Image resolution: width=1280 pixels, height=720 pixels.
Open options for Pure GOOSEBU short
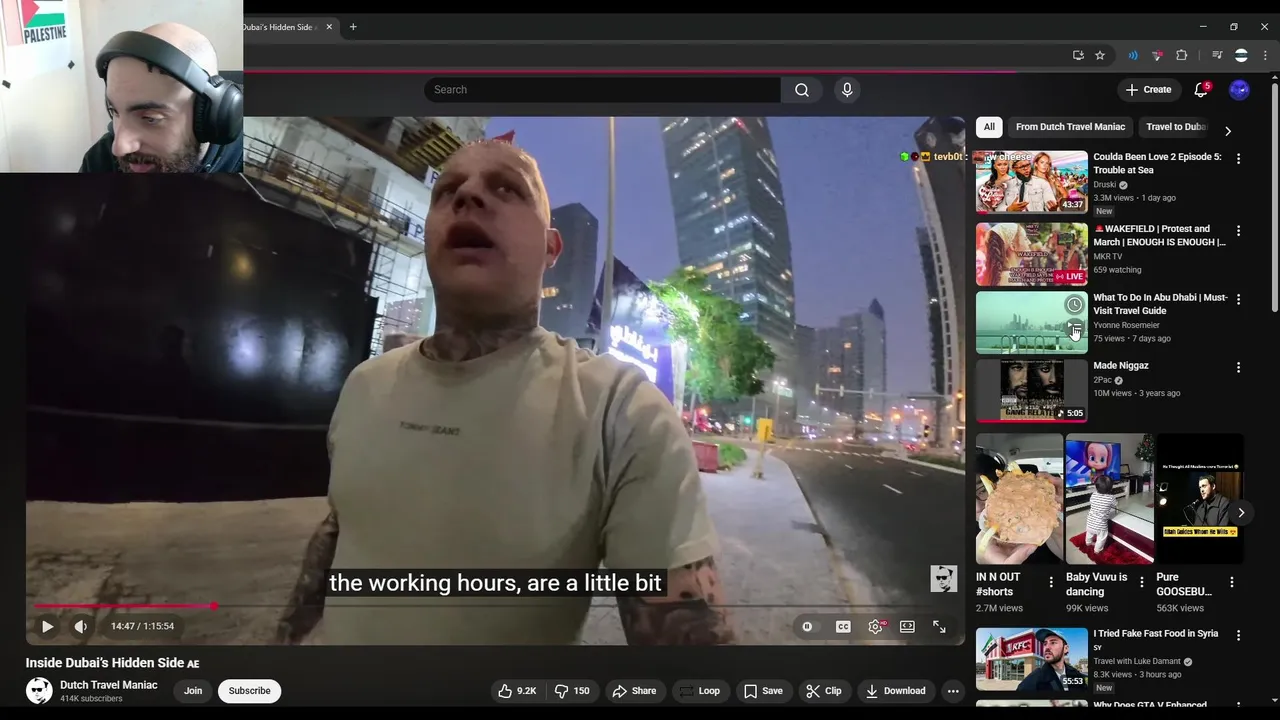[1231, 582]
